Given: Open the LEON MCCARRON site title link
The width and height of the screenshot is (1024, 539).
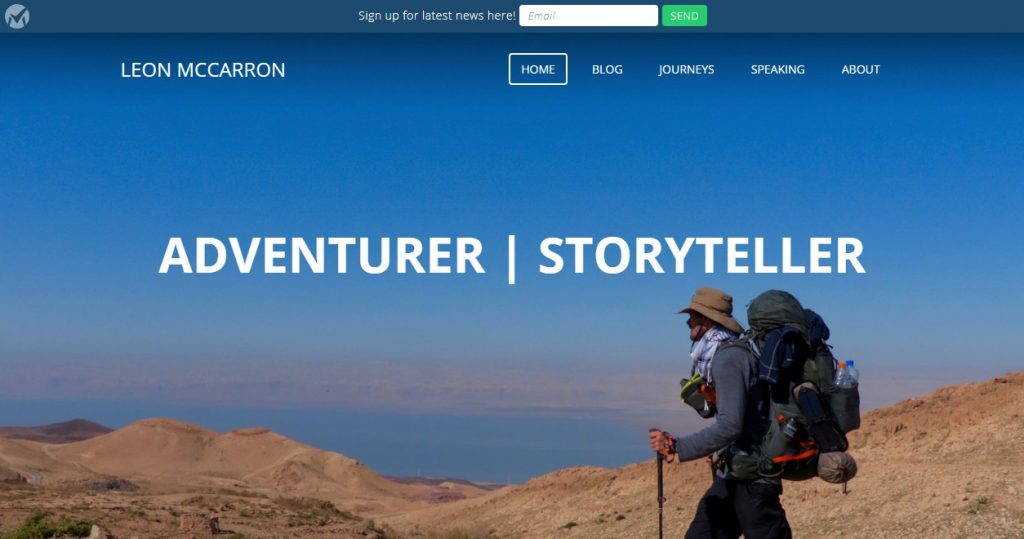Looking at the screenshot, I should (x=203, y=70).
